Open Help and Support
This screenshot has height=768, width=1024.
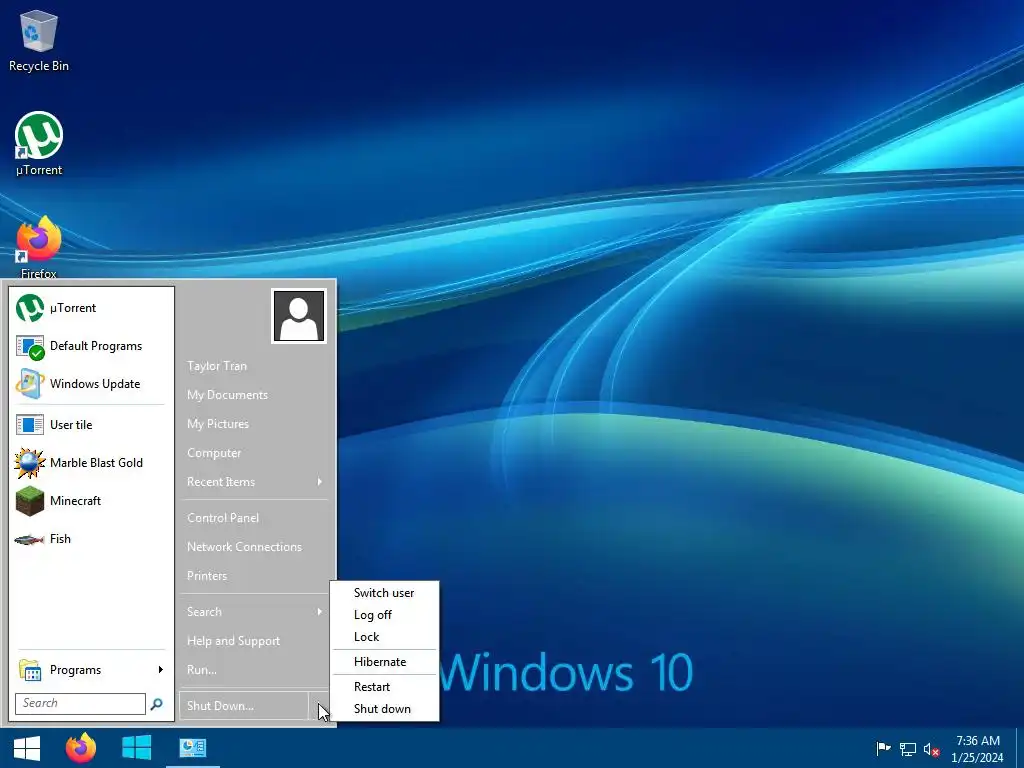coord(254,641)
